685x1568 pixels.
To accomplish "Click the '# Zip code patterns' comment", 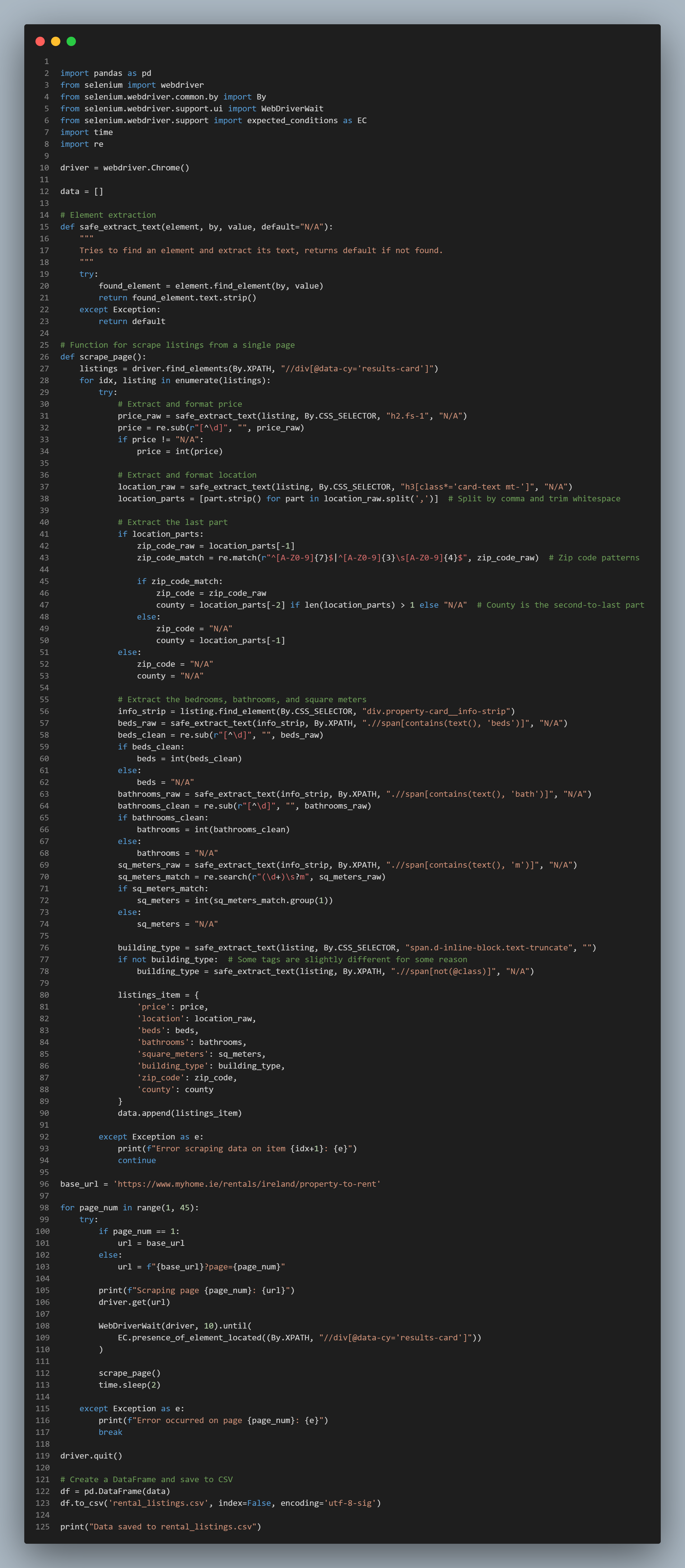I will coord(594,558).
